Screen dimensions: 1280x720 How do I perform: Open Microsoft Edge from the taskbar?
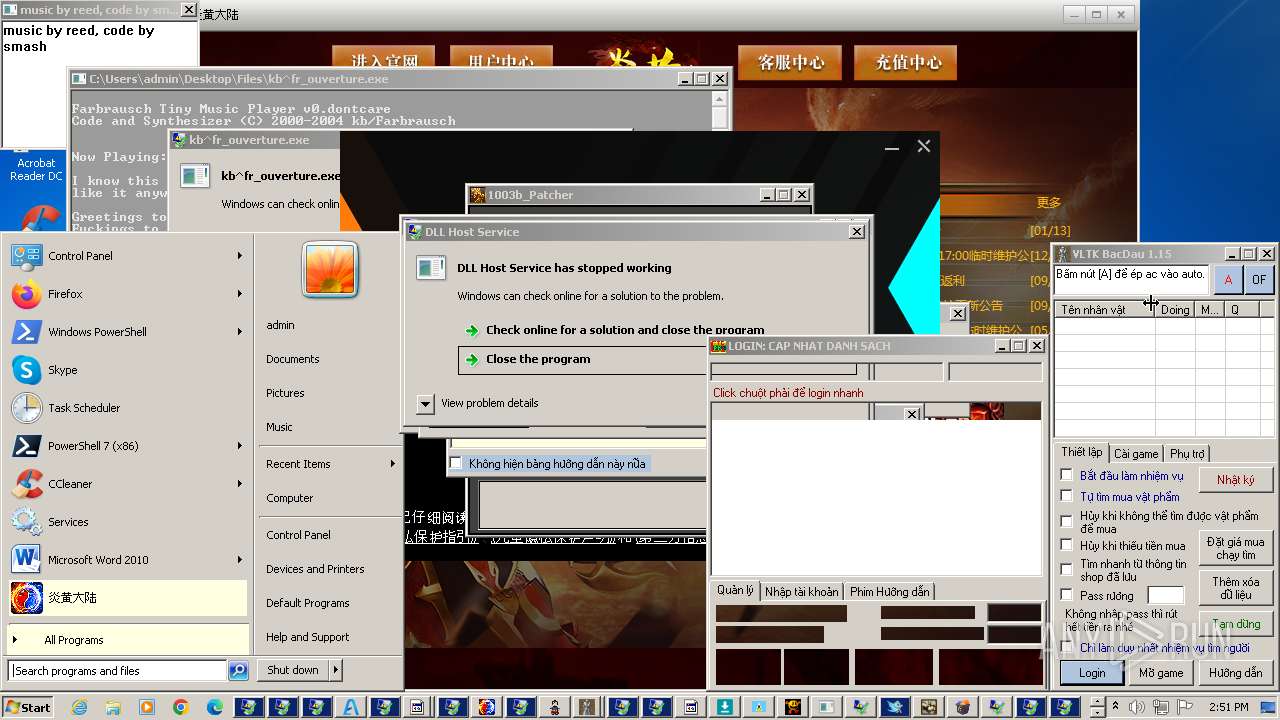click(x=215, y=707)
